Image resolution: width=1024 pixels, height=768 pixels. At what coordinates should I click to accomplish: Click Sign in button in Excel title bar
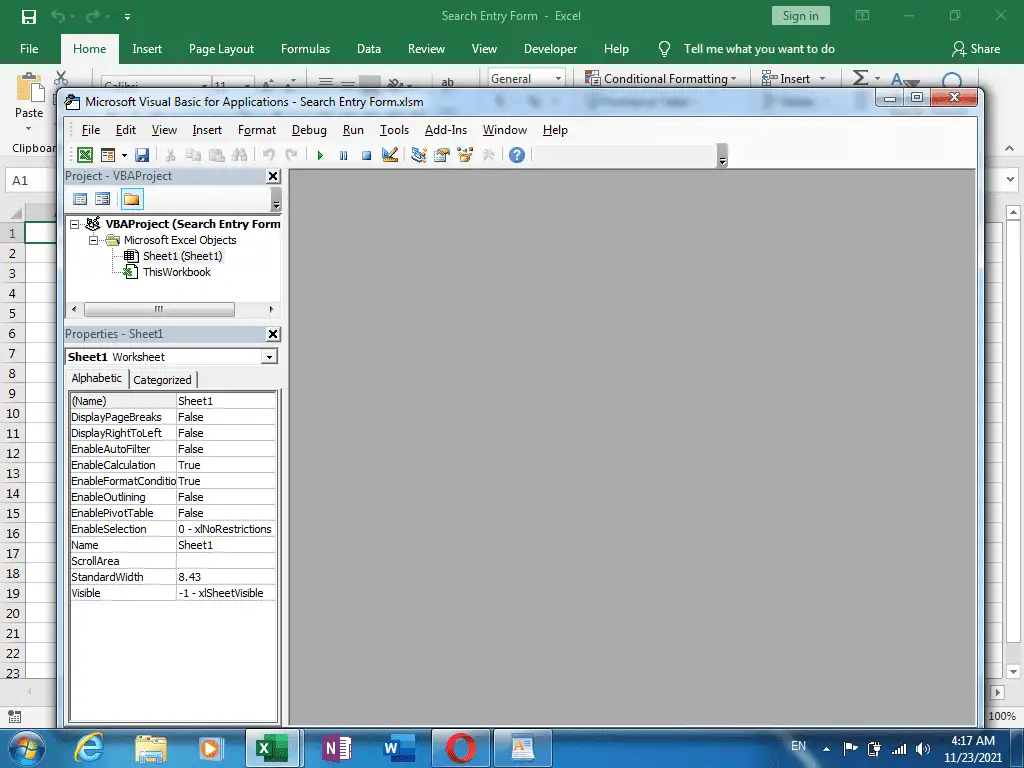[x=801, y=16]
